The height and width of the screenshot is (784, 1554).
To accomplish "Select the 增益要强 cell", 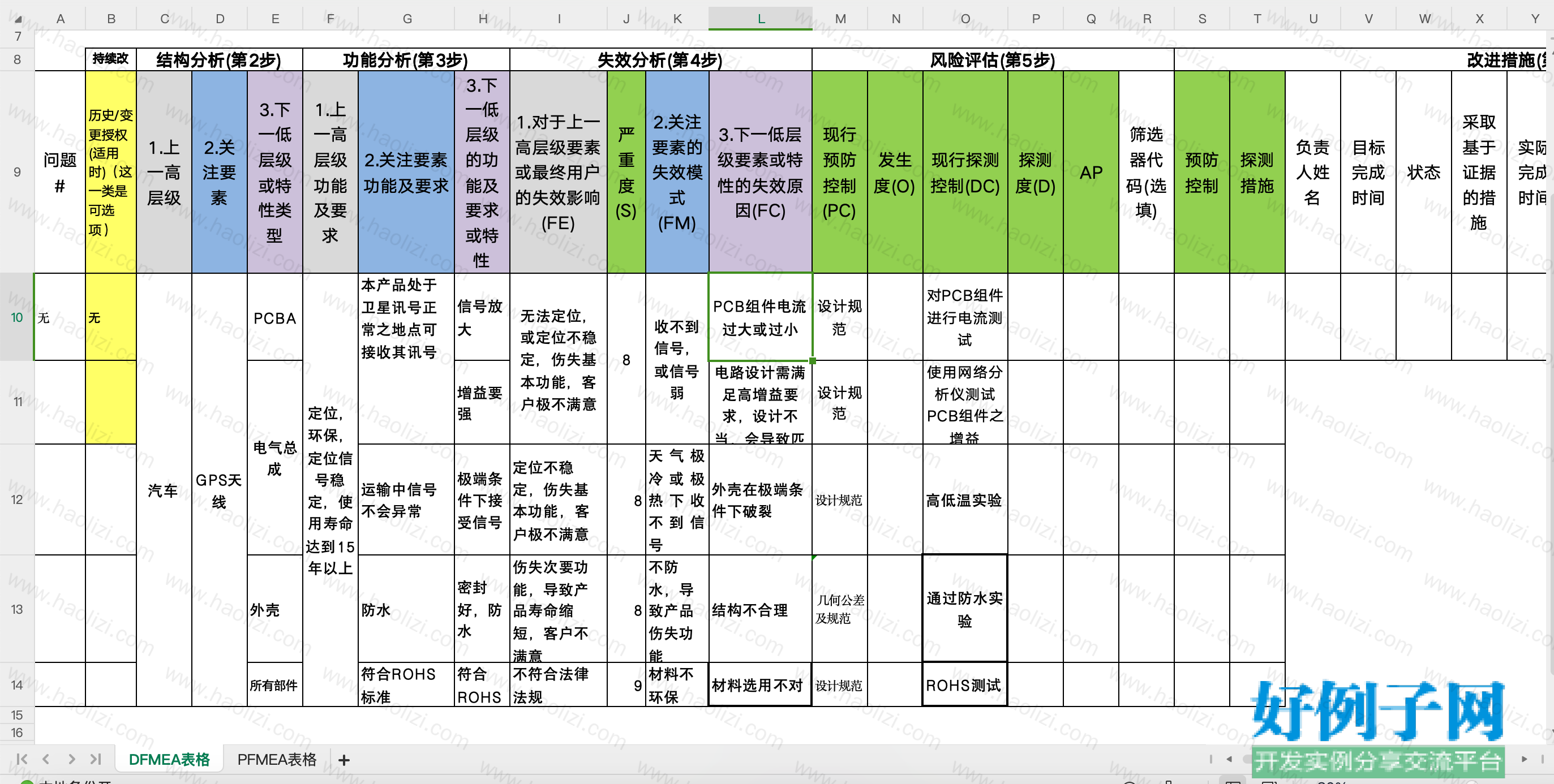I will coord(482,402).
